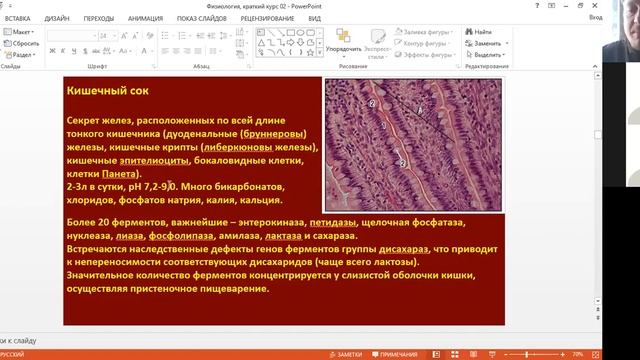Switch to the ДИЗАЙН tab
Viewport: 640px width, 360px height.
pyautogui.click(x=57, y=18)
